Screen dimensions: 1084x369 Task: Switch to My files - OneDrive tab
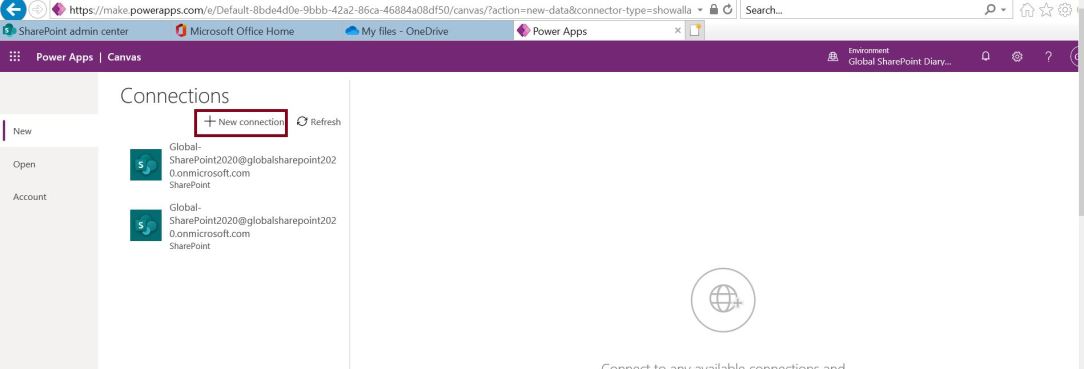pos(427,31)
